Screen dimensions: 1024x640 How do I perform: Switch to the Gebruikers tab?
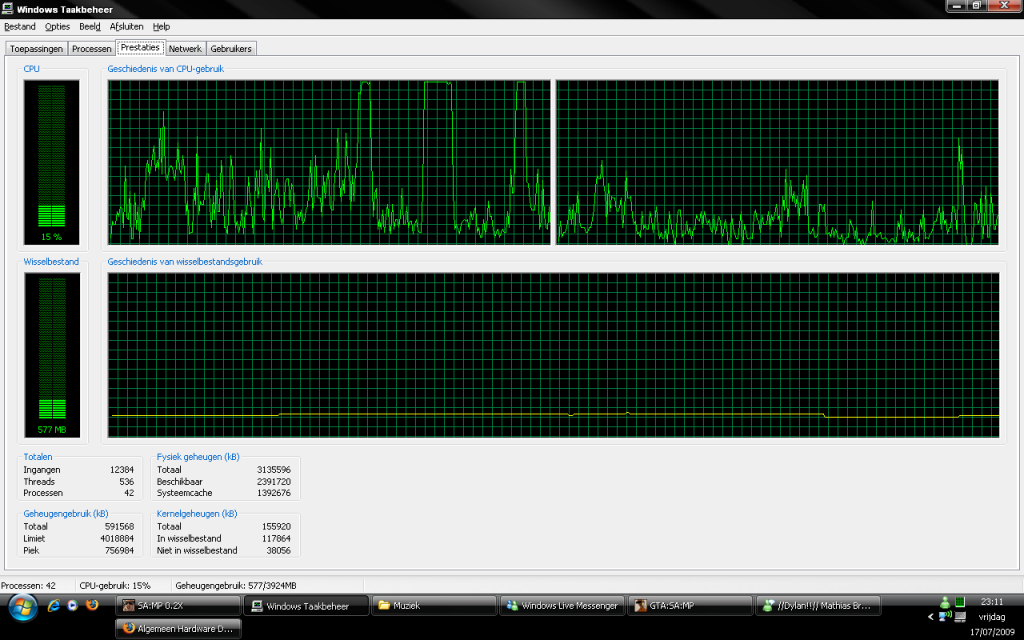pyautogui.click(x=231, y=49)
